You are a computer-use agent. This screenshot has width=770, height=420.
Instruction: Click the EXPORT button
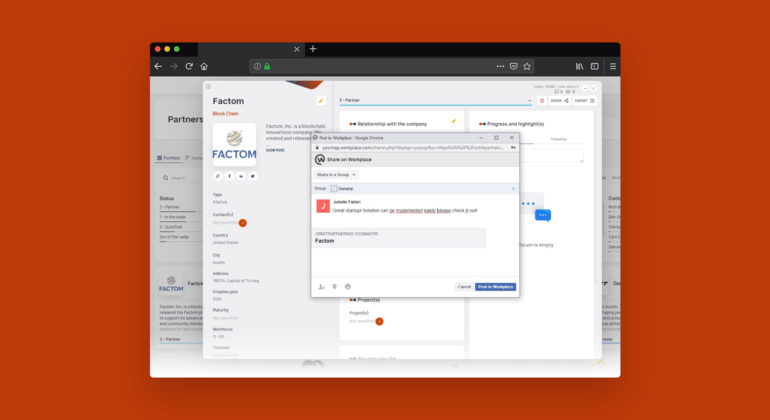click(x=585, y=101)
